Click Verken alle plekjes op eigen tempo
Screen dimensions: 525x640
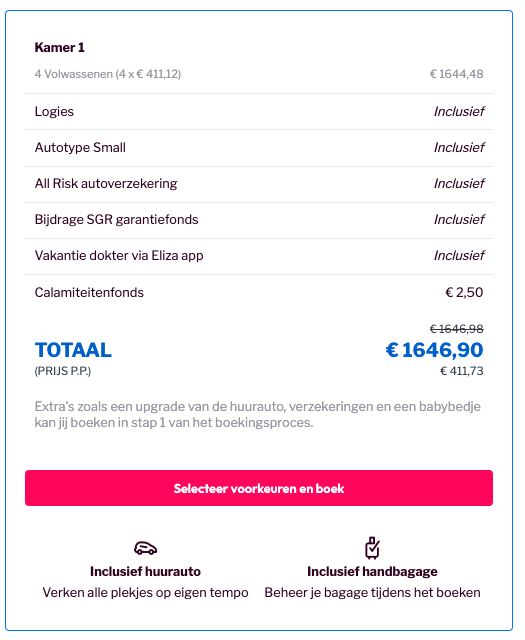click(x=145, y=592)
